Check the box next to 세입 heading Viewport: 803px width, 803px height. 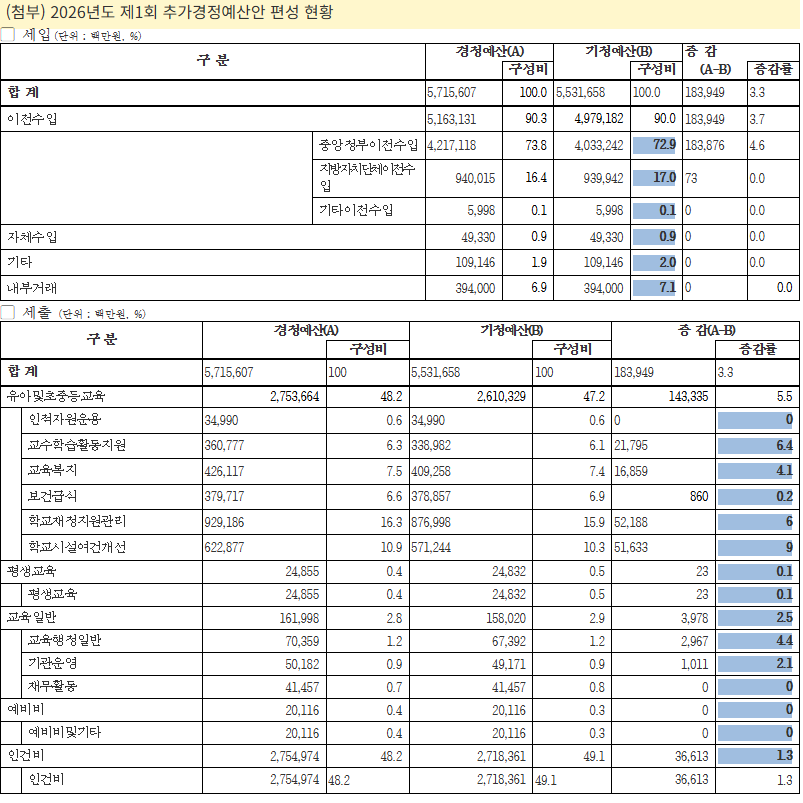pos(8,34)
